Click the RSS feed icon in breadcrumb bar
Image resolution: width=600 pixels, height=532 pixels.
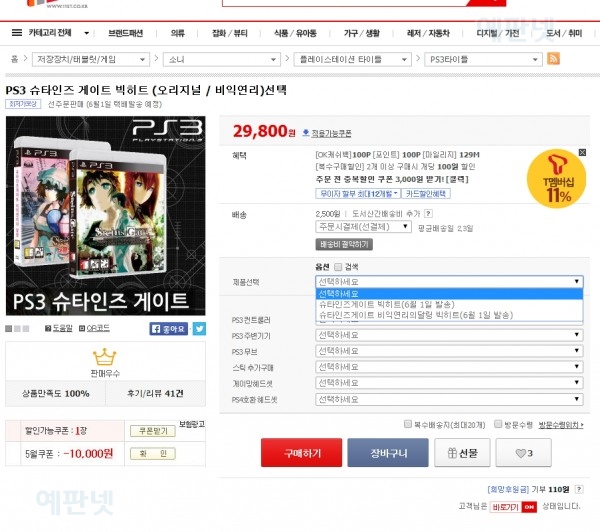click(553, 59)
